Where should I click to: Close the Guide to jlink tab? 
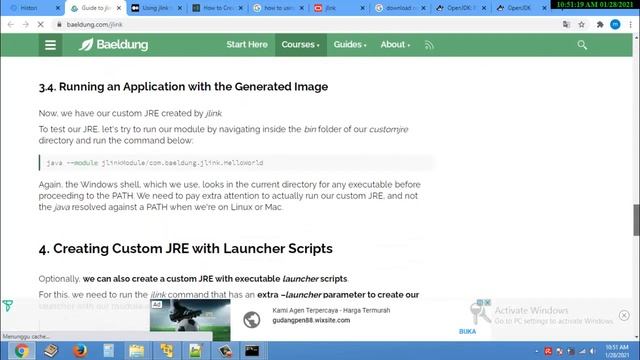[119, 8]
